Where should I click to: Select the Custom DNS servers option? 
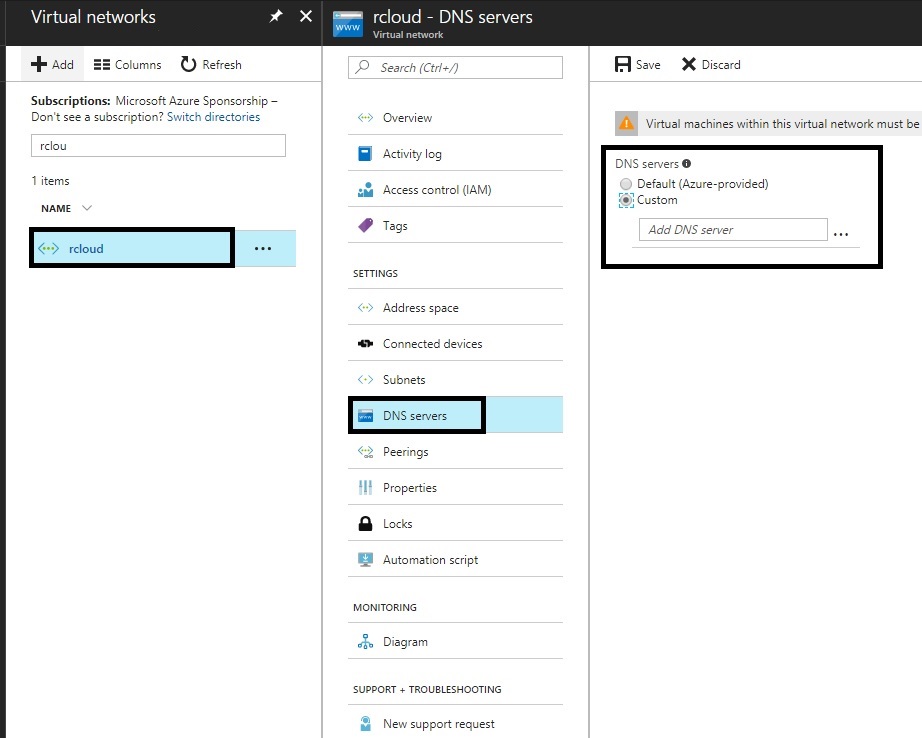(x=627, y=200)
